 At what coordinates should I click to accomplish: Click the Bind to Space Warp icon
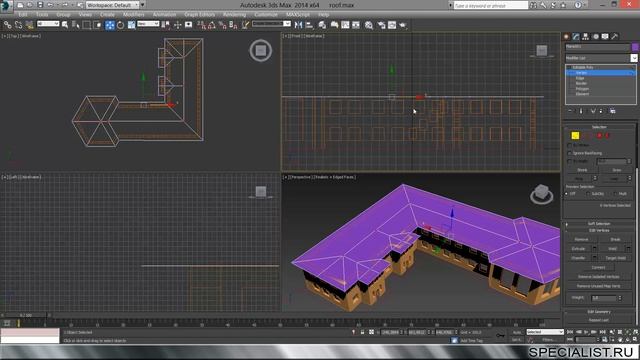tap(29, 25)
